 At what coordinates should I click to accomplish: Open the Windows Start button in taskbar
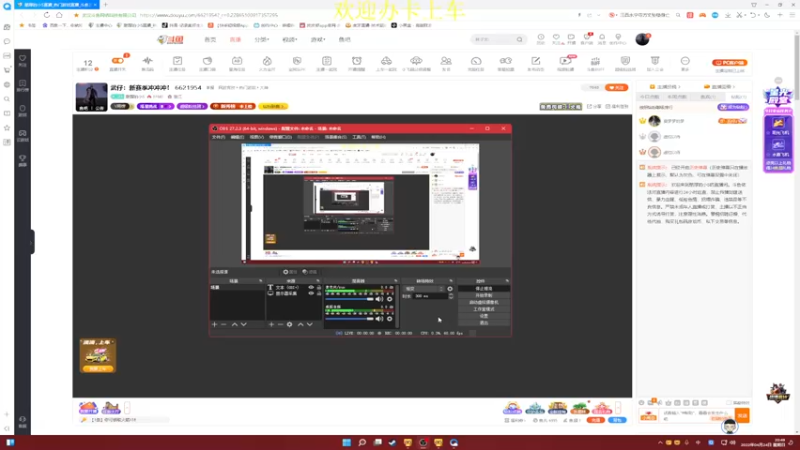[x=347, y=442]
